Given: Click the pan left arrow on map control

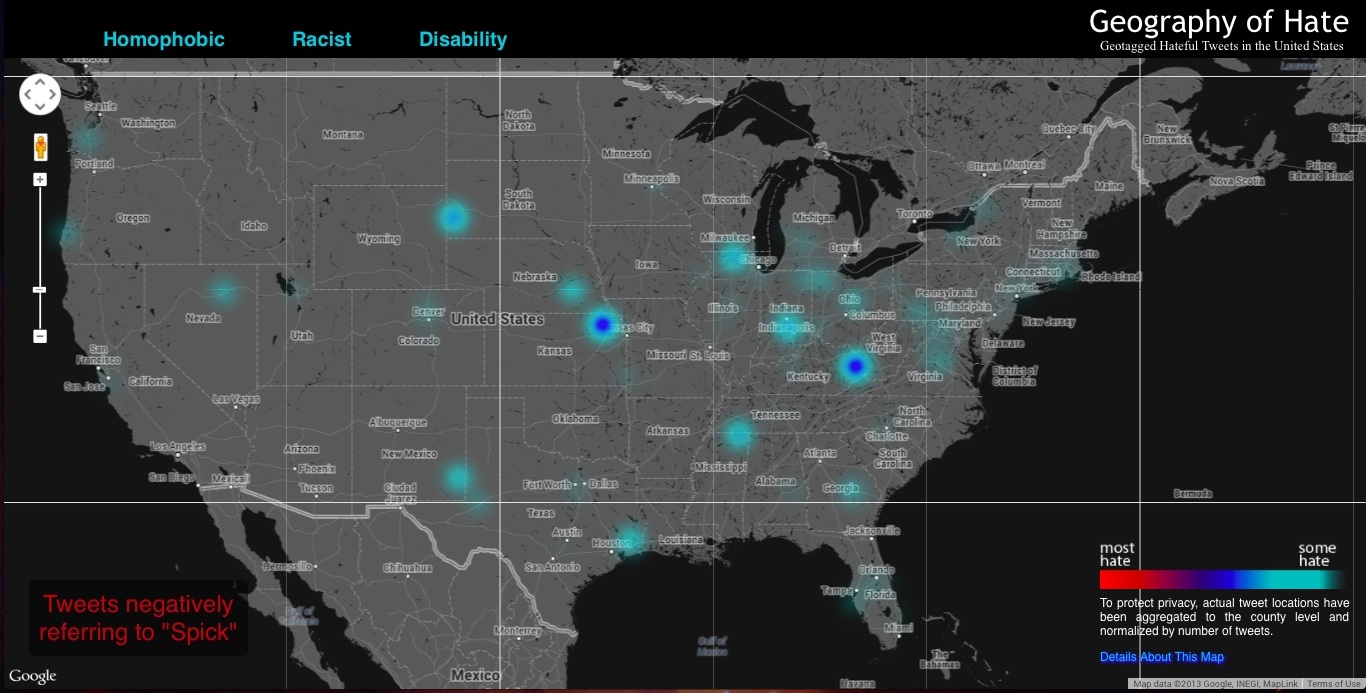Looking at the screenshot, I should pyautogui.click(x=28, y=95).
